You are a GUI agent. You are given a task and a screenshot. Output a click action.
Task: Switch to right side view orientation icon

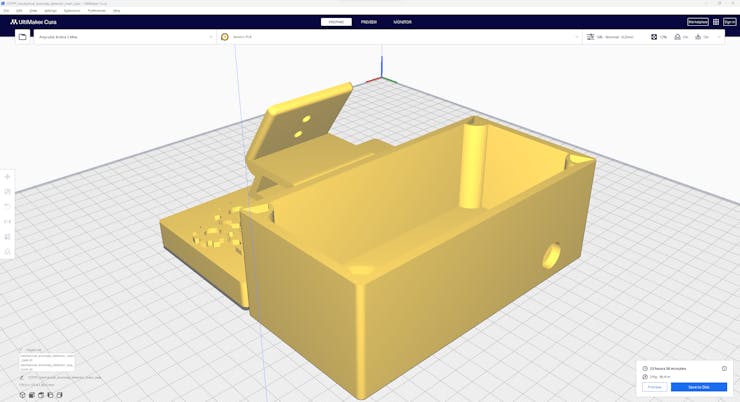[x=59, y=395]
